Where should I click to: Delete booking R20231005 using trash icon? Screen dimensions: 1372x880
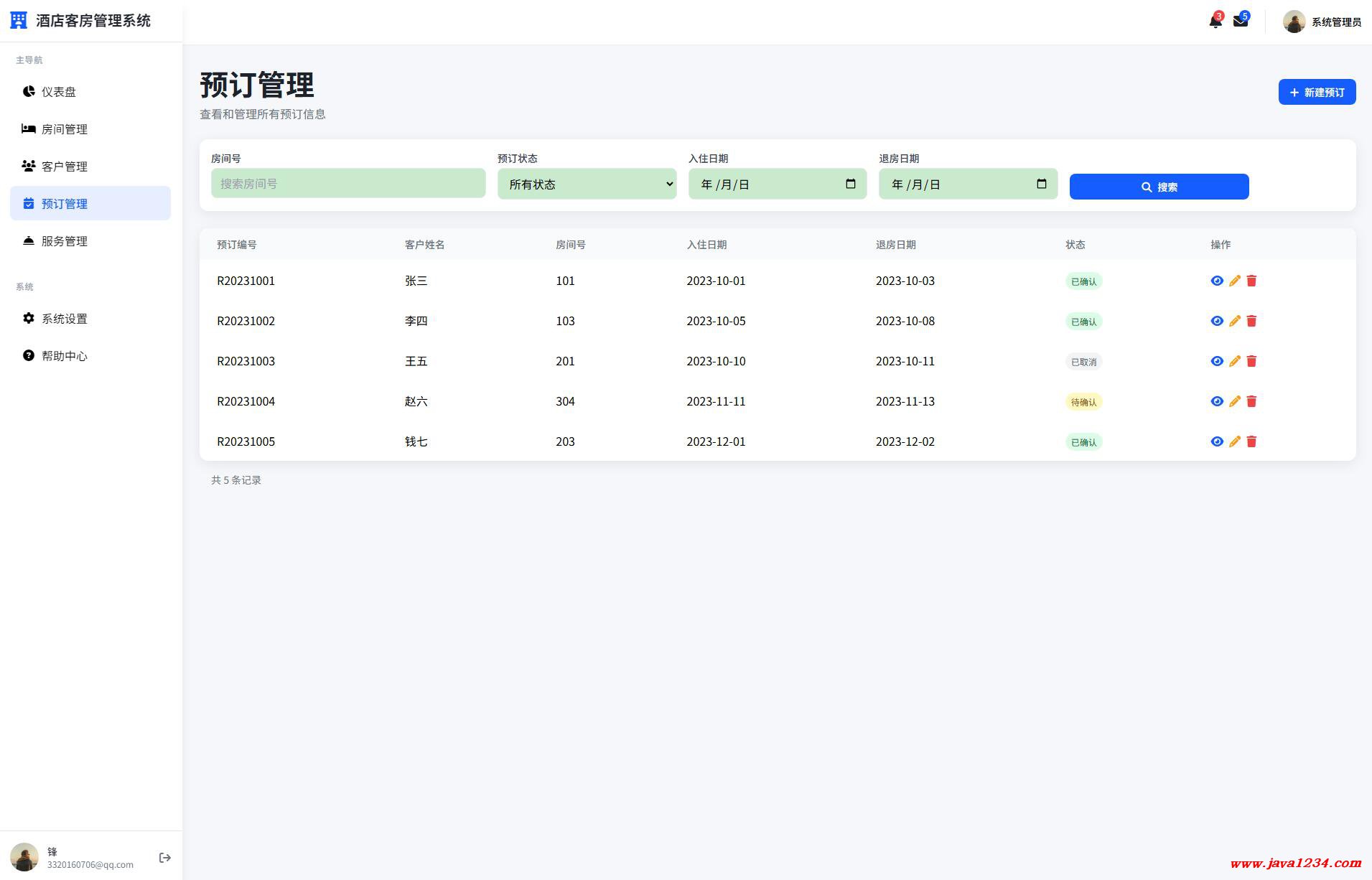coord(1251,441)
